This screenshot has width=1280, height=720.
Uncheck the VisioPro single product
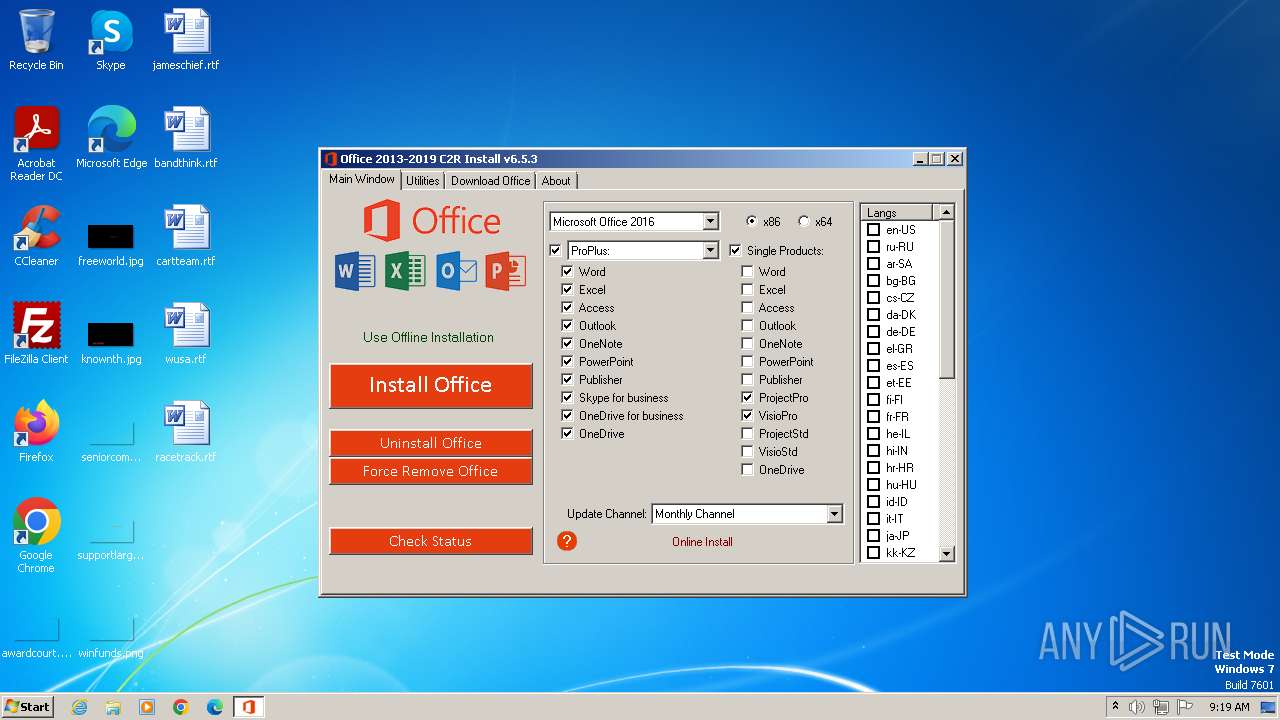(748, 415)
